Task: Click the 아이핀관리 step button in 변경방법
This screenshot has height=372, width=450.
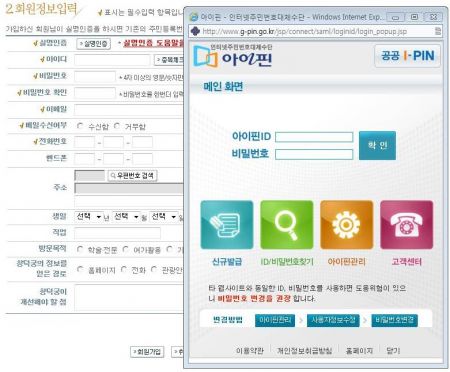Action: [x=275, y=320]
